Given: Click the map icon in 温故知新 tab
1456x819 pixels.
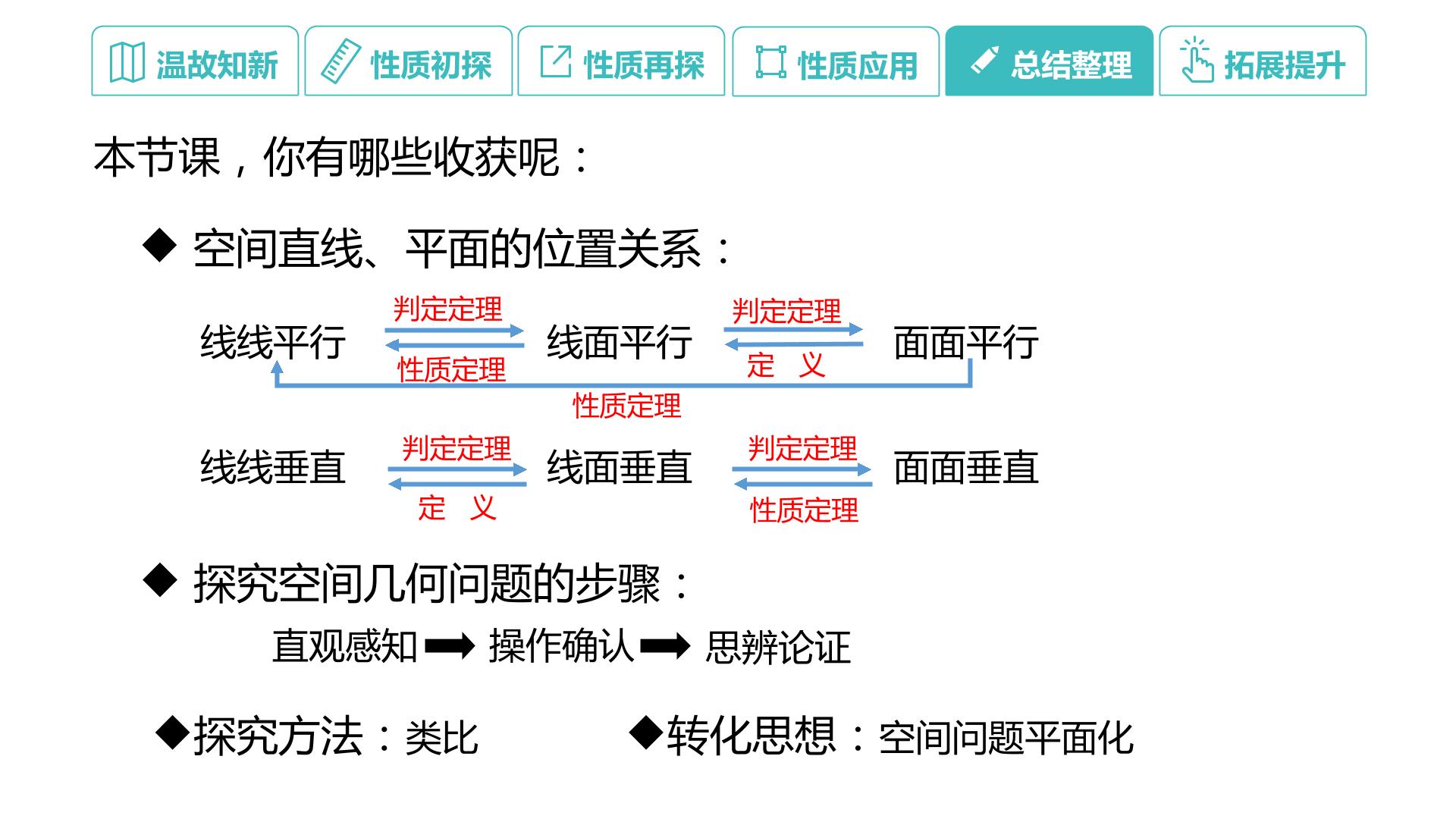Looking at the screenshot, I should [x=127, y=62].
